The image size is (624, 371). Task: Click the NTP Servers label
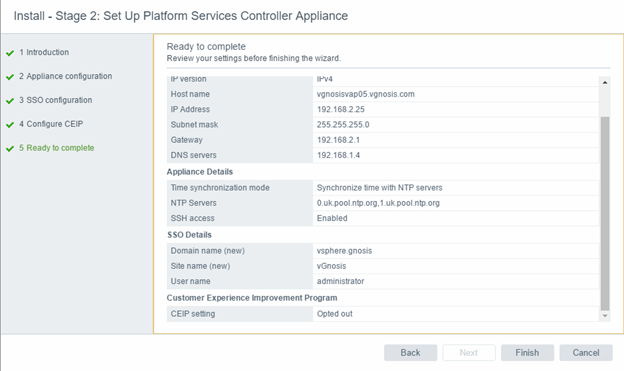coord(193,203)
